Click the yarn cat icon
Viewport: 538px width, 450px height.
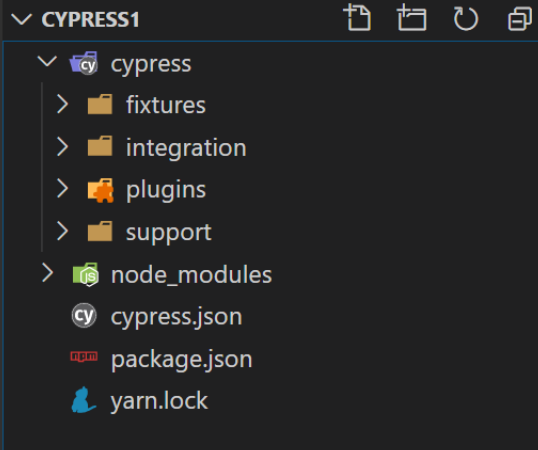coord(83,400)
